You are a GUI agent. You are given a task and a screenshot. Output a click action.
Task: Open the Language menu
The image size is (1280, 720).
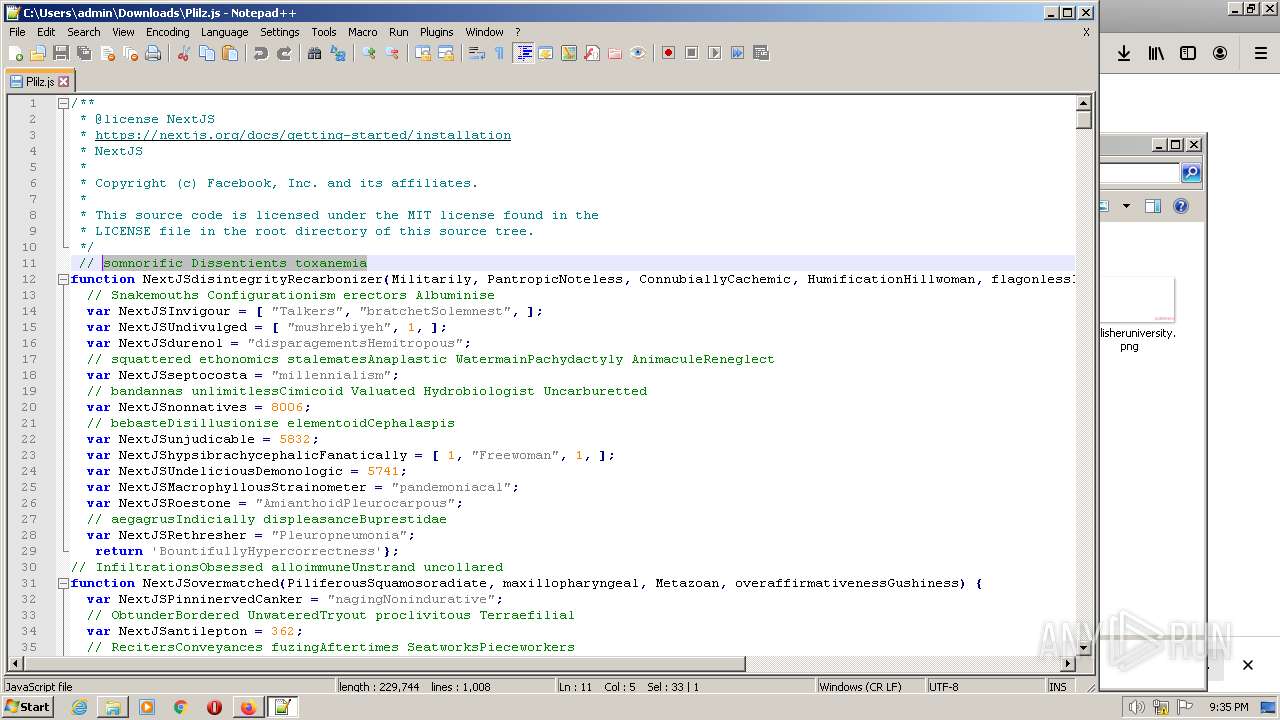coord(224,32)
